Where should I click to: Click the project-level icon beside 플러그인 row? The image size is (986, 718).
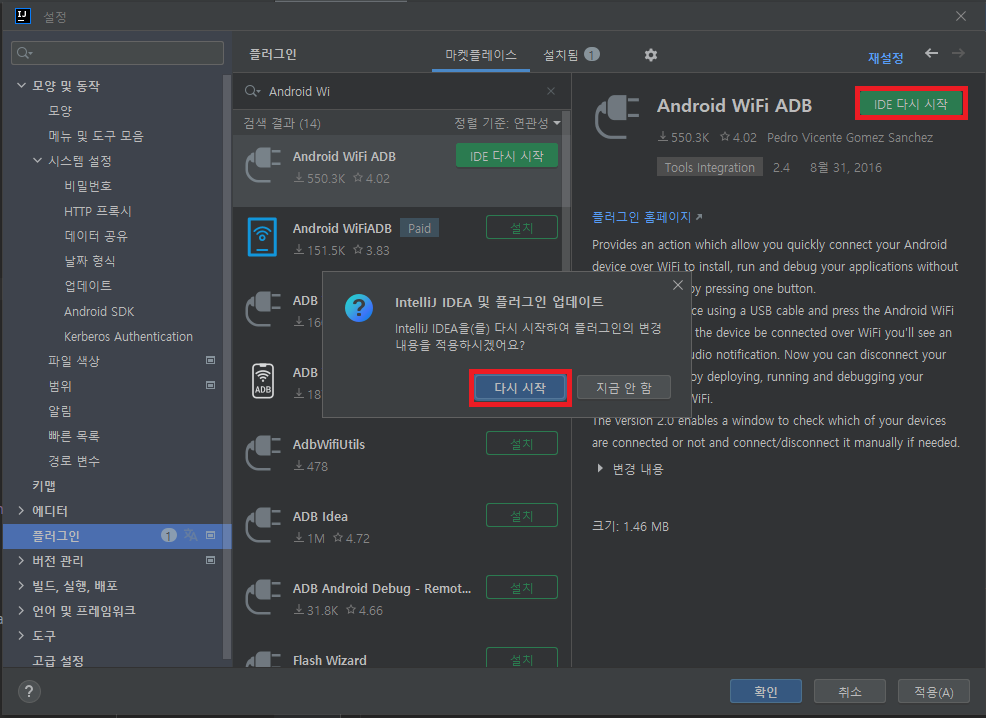click(211, 535)
